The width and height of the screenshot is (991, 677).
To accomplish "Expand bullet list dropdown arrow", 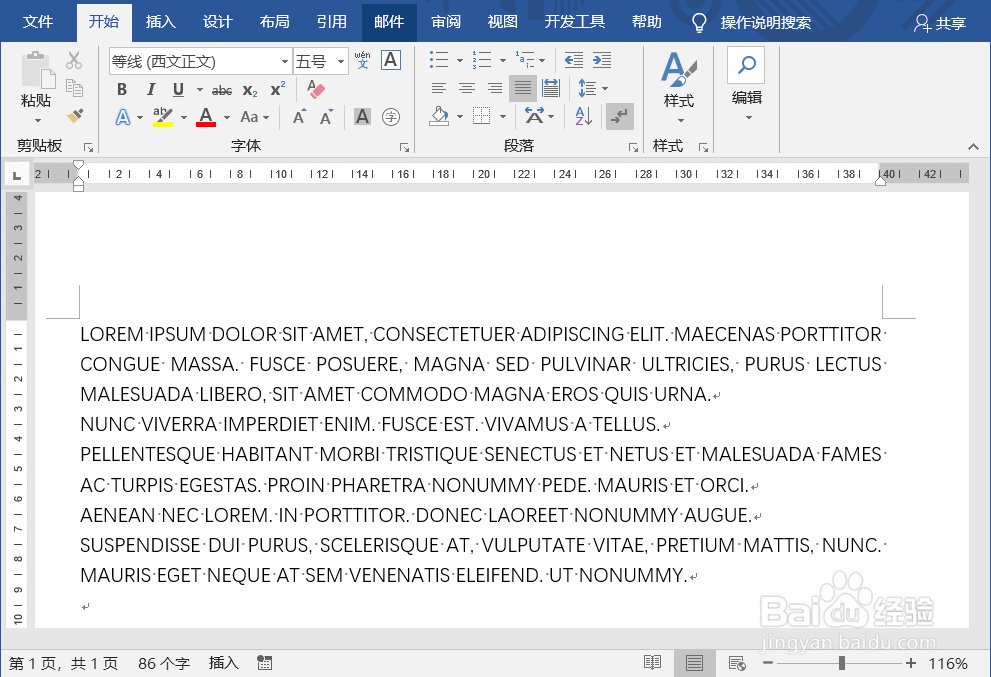I will point(460,61).
